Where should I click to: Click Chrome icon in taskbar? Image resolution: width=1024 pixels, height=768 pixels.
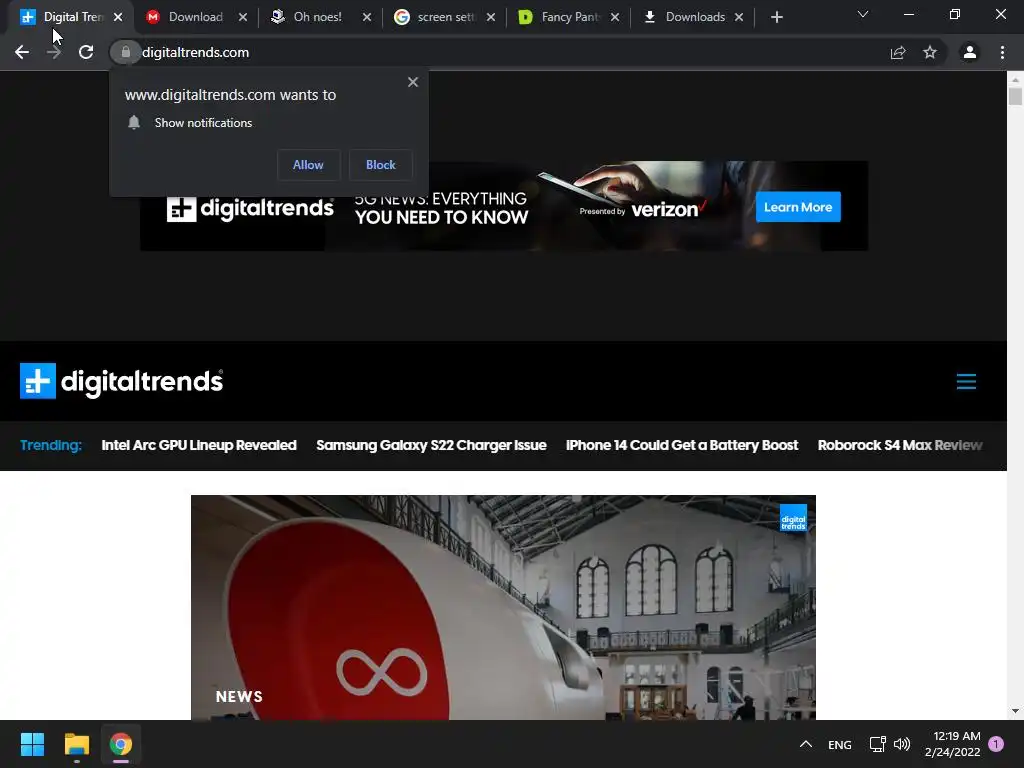pos(121,744)
